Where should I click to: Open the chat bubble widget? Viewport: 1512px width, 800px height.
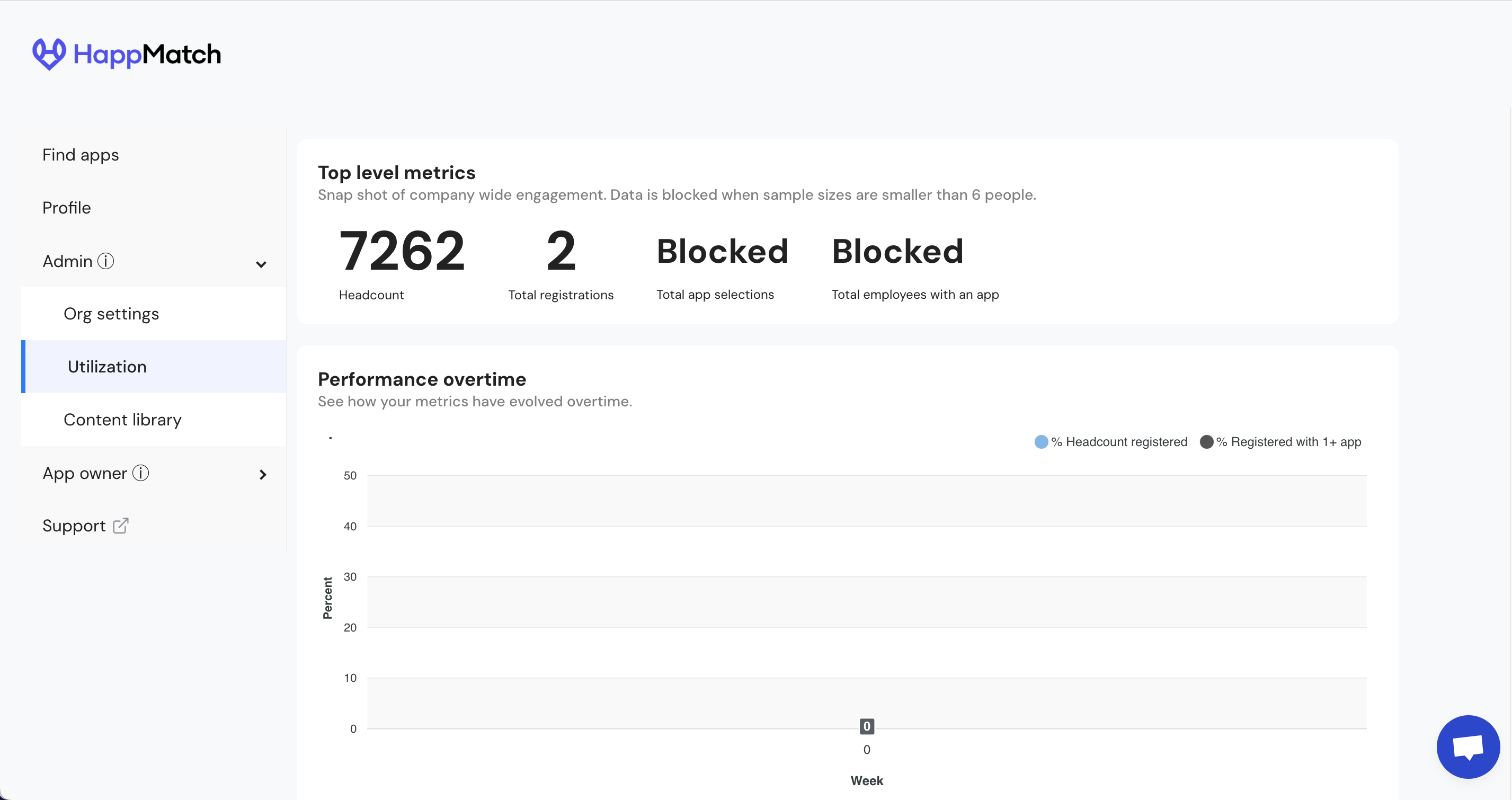(x=1467, y=746)
